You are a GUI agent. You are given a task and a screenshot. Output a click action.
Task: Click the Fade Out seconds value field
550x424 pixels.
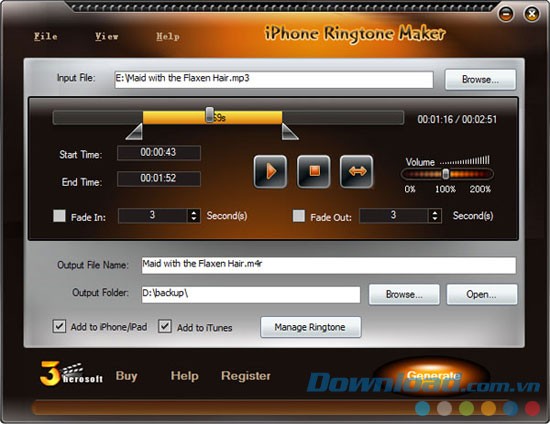(x=394, y=216)
